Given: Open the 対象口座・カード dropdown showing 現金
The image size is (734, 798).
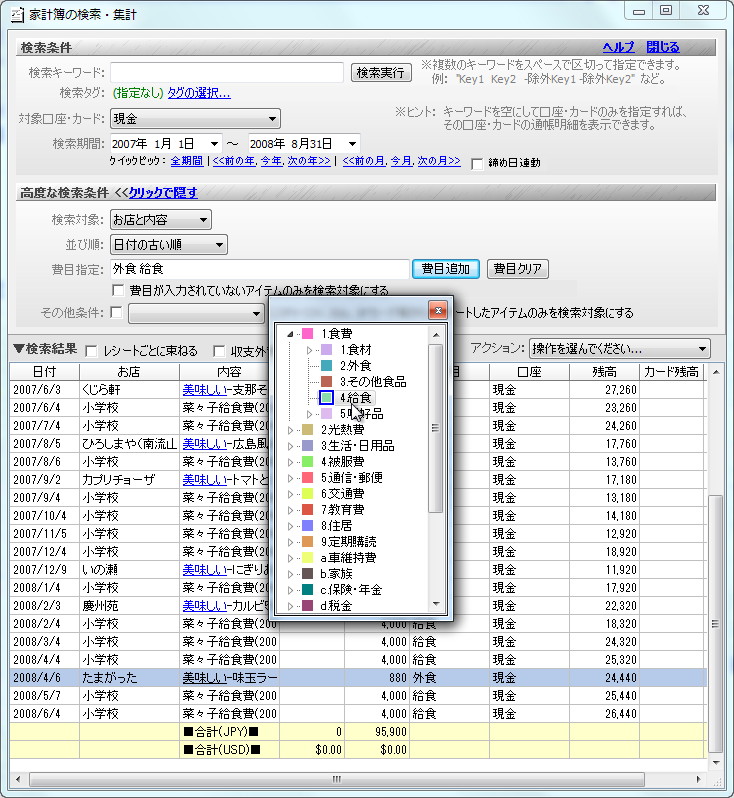Looking at the screenshot, I should coord(195,119).
